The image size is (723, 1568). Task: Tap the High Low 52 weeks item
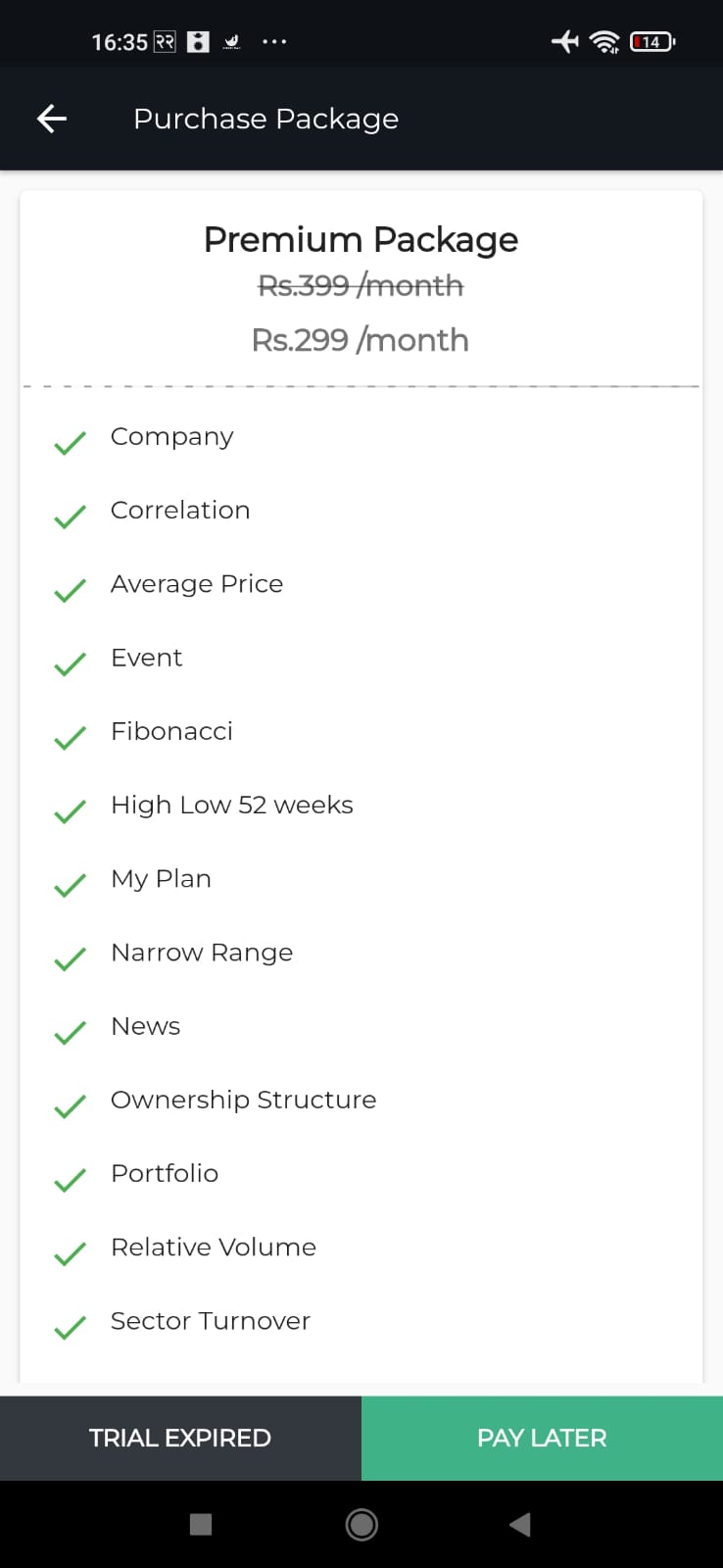(232, 805)
